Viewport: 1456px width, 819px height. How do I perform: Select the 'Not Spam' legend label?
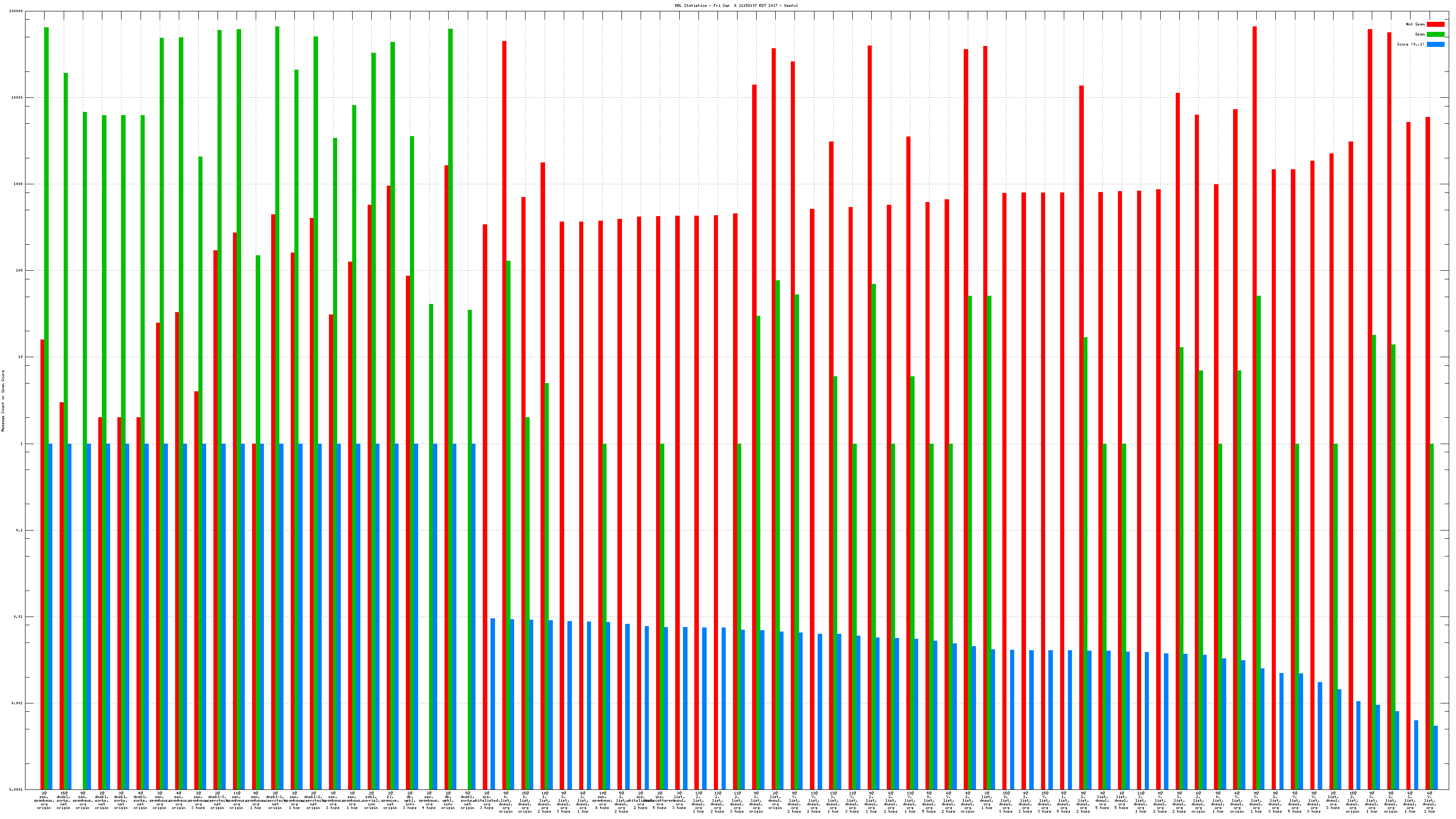click(x=1416, y=24)
